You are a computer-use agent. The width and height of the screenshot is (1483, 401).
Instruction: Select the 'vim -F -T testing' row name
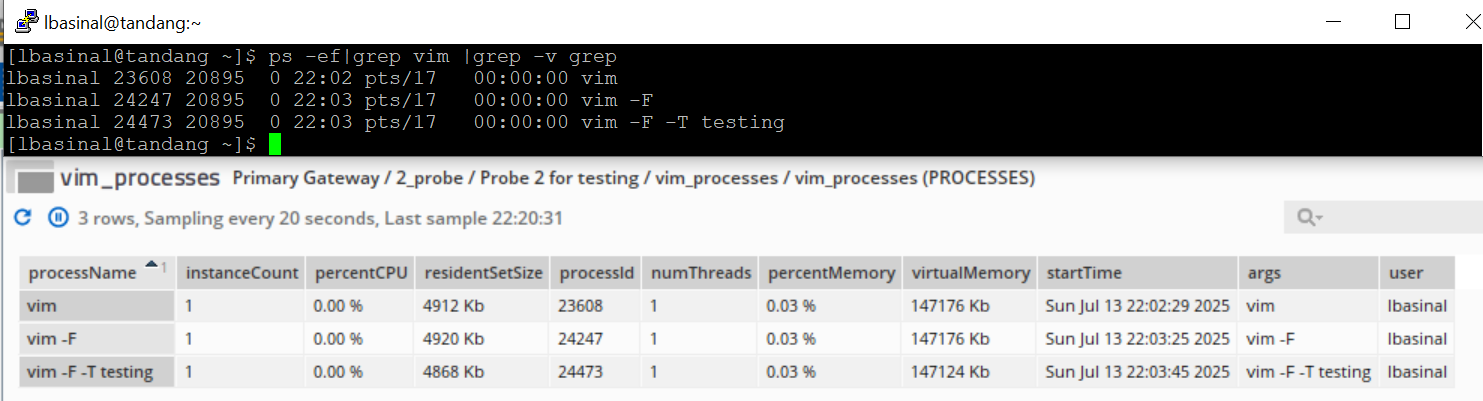click(91, 372)
